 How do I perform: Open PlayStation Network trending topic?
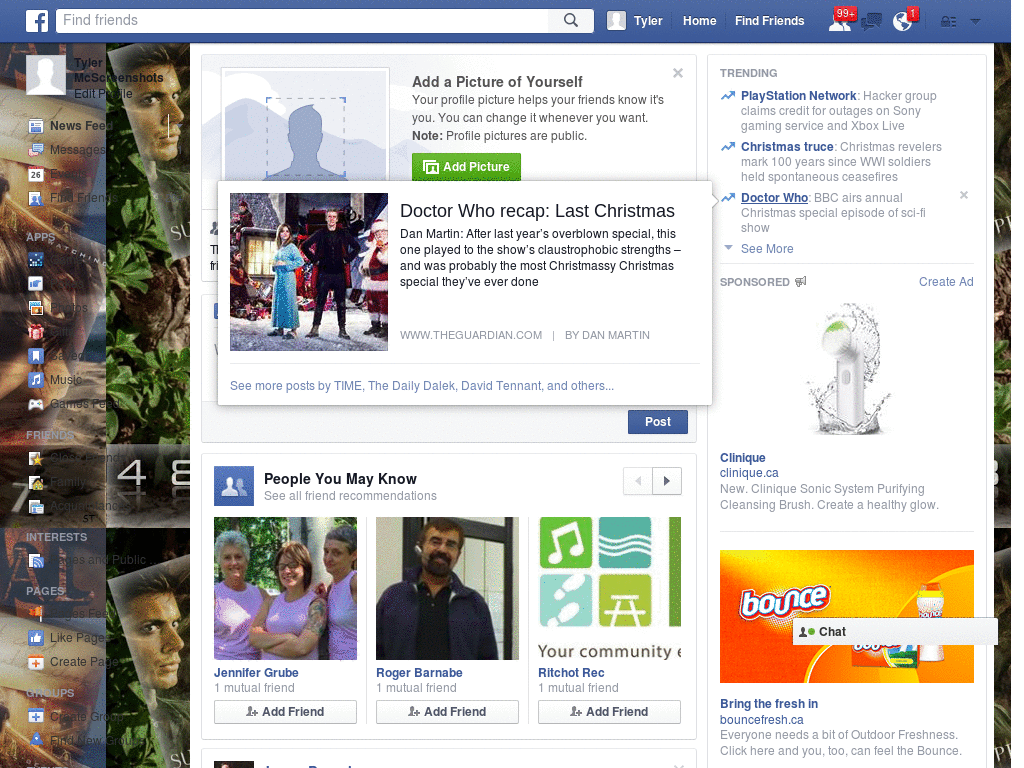click(x=798, y=96)
